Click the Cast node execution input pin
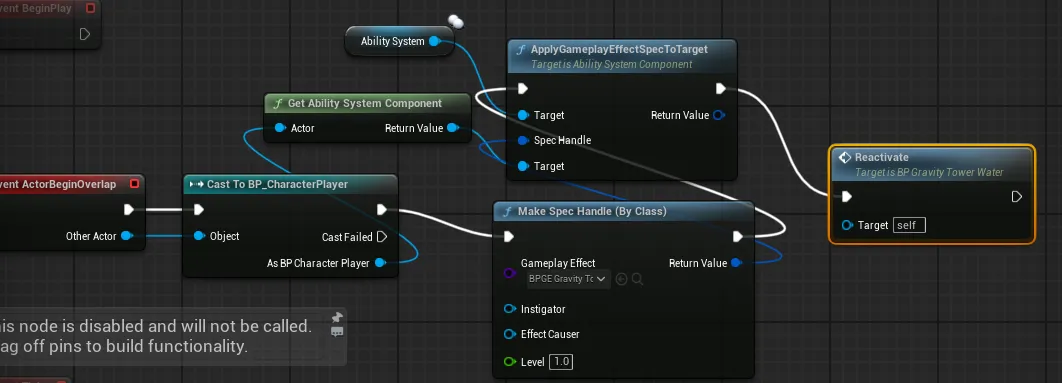 198,209
